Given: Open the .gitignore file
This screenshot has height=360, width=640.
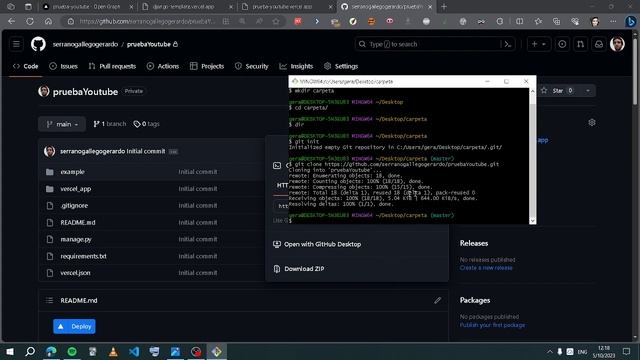Looking at the screenshot, I should click(x=74, y=206).
